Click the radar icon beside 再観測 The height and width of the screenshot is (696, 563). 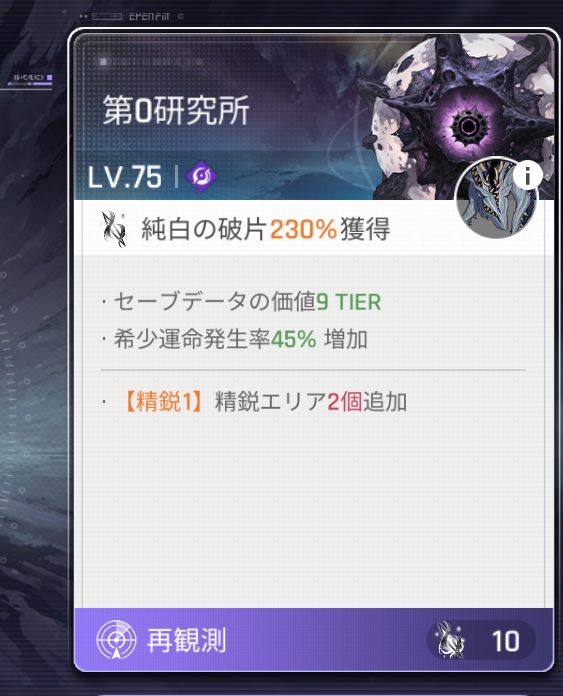pyautogui.click(x=116, y=640)
